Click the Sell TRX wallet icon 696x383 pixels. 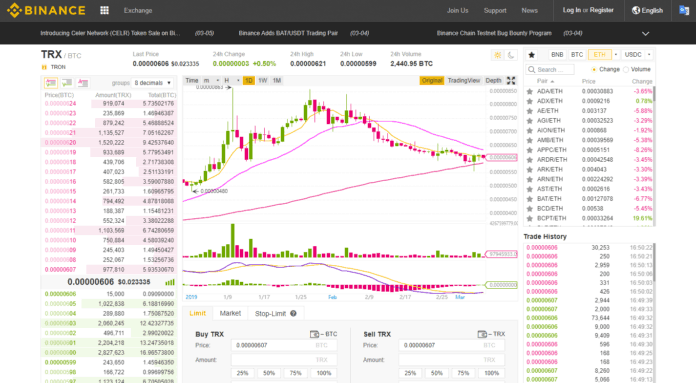pyautogui.click(x=482, y=334)
